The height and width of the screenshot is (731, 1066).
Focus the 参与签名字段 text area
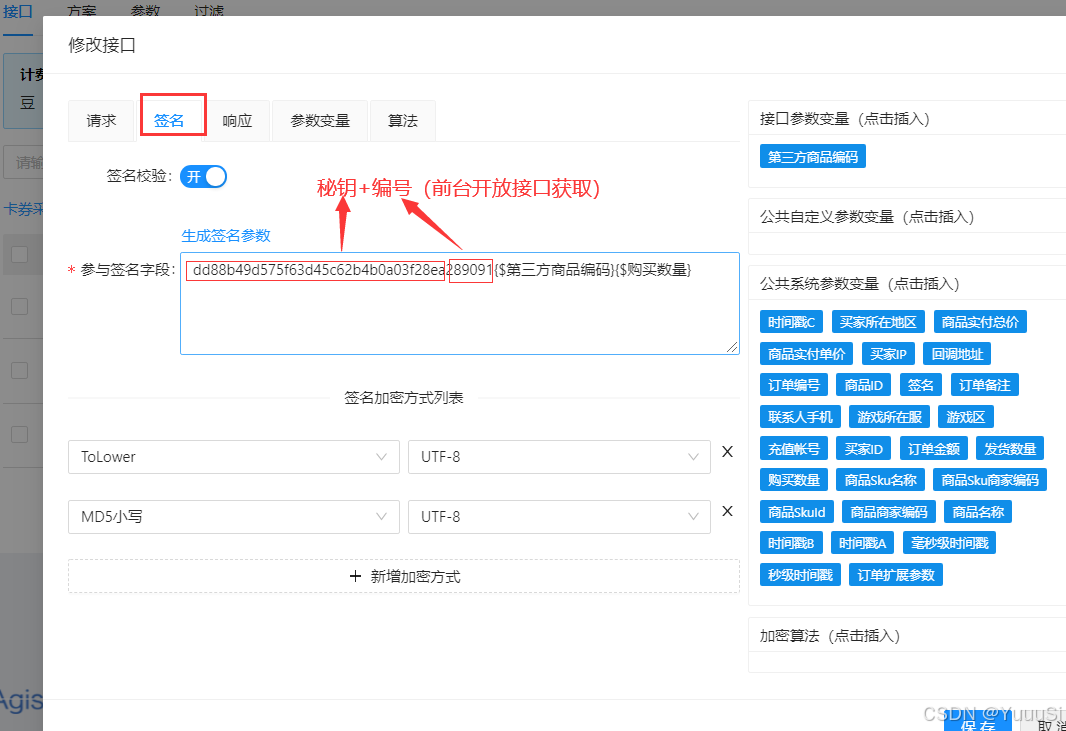point(460,303)
